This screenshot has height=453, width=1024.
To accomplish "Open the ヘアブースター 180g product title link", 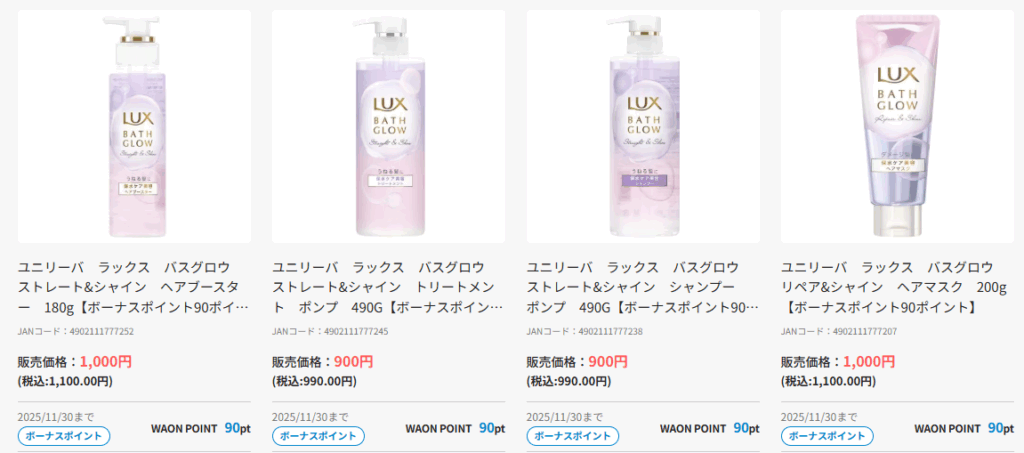I will (134, 287).
